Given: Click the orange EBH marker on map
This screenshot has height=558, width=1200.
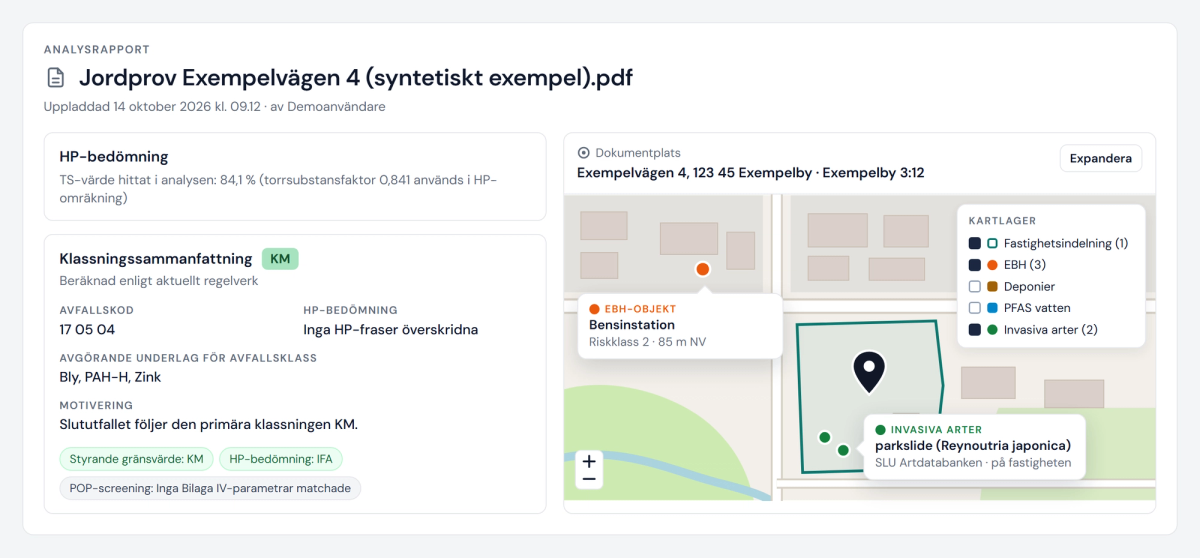Looking at the screenshot, I should pyautogui.click(x=702, y=269).
